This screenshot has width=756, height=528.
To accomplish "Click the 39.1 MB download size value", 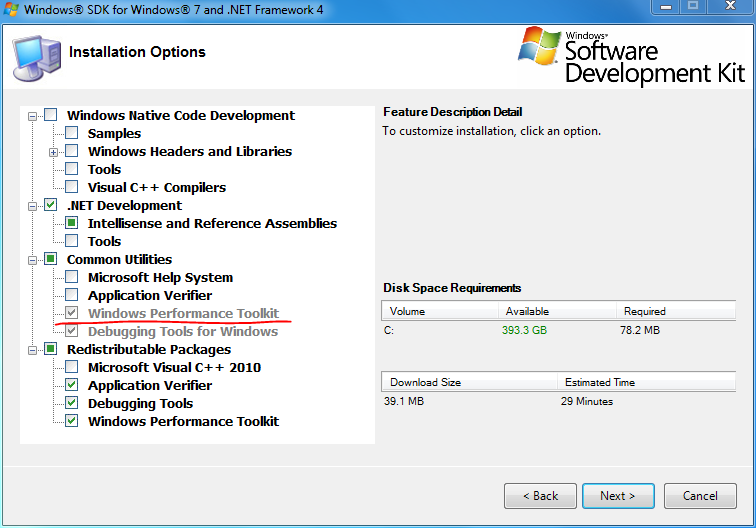I will coord(404,401).
